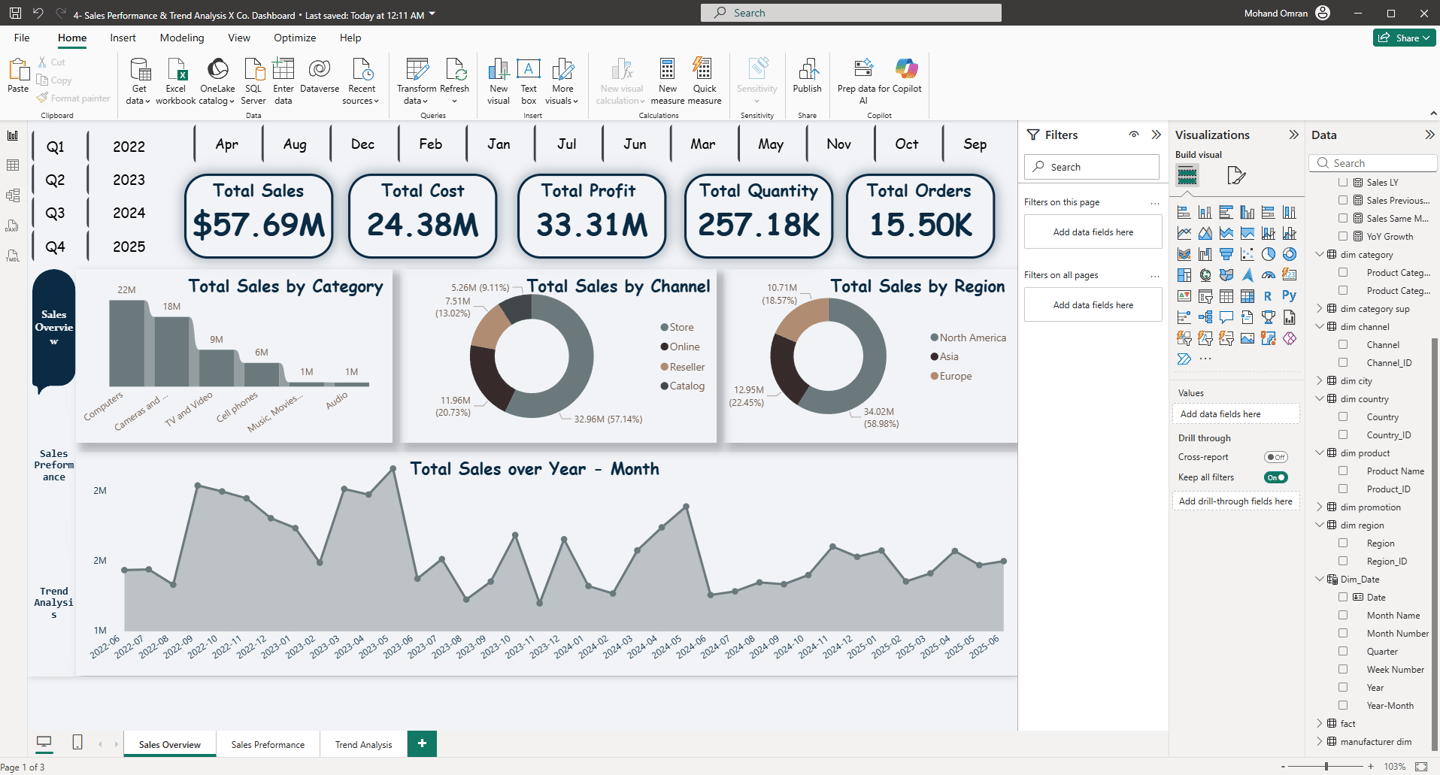The width and height of the screenshot is (1440, 775).
Task: Select the Treemap visual icon
Action: click(1184, 275)
